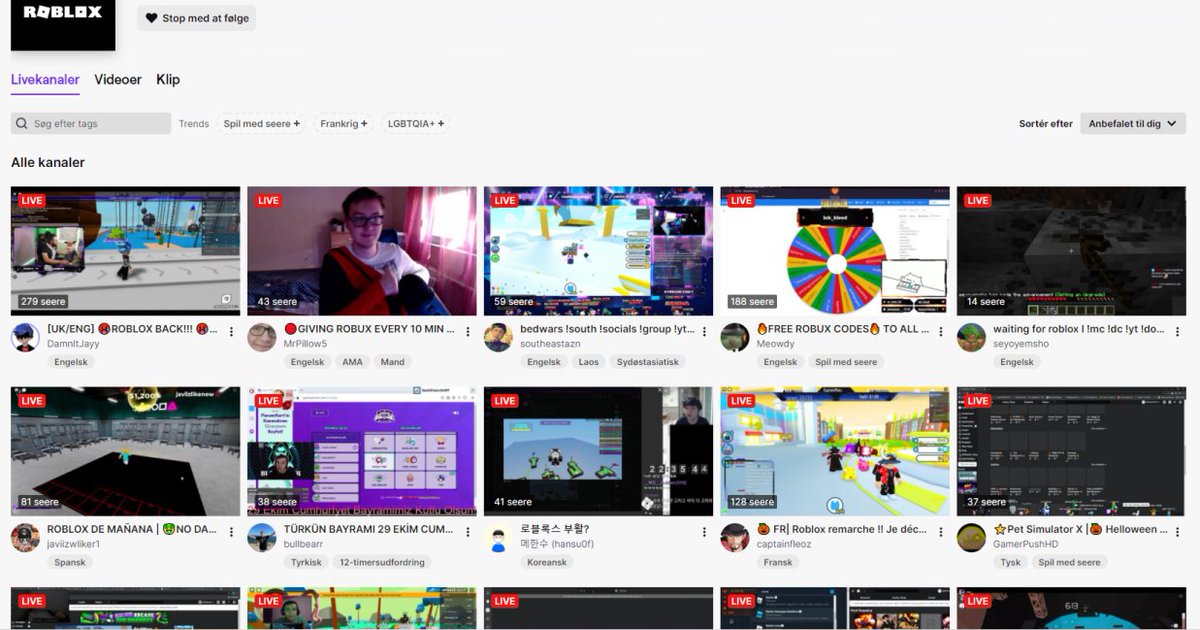Click hansu0f channel avatar

[x=498, y=538]
